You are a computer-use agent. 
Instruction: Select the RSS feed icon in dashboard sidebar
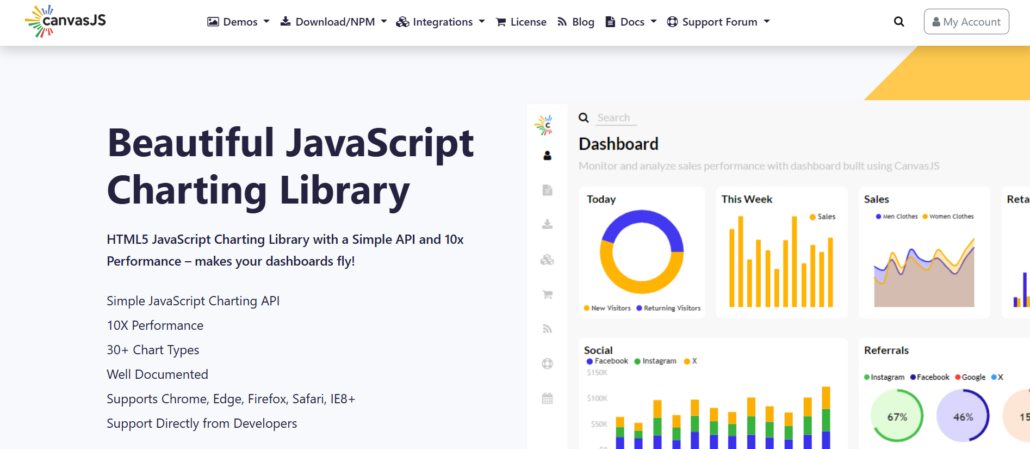(547, 328)
